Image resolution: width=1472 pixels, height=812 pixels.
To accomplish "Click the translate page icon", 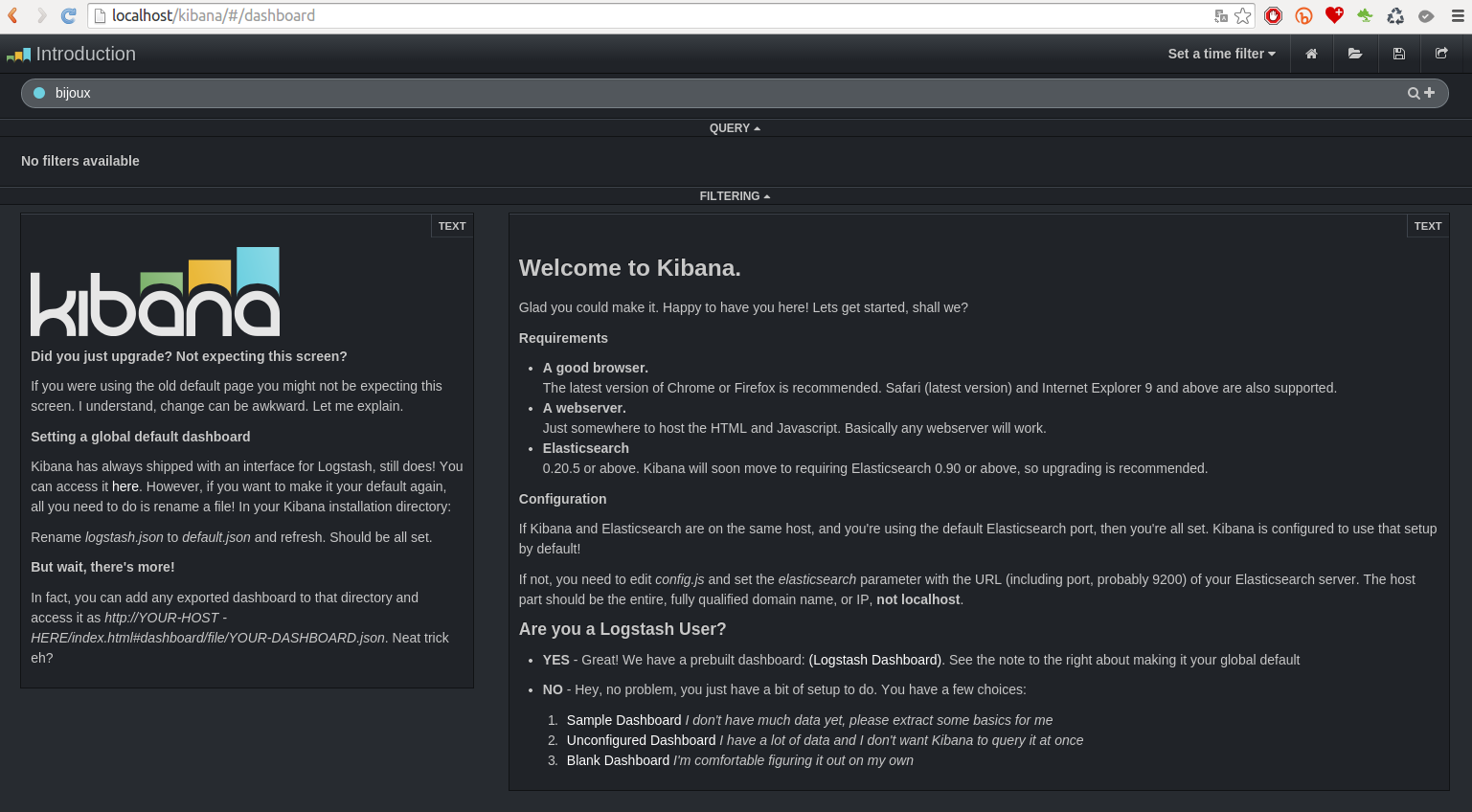I will coord(1220,15).
